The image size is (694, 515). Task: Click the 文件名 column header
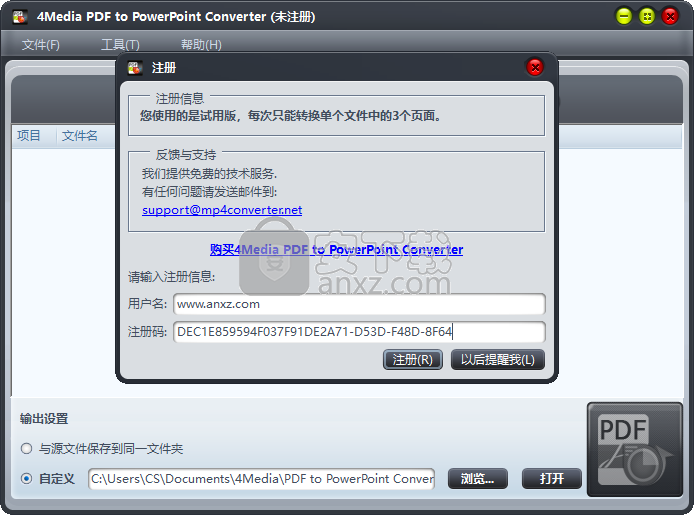pyautogui.click(x=80, y=135)
